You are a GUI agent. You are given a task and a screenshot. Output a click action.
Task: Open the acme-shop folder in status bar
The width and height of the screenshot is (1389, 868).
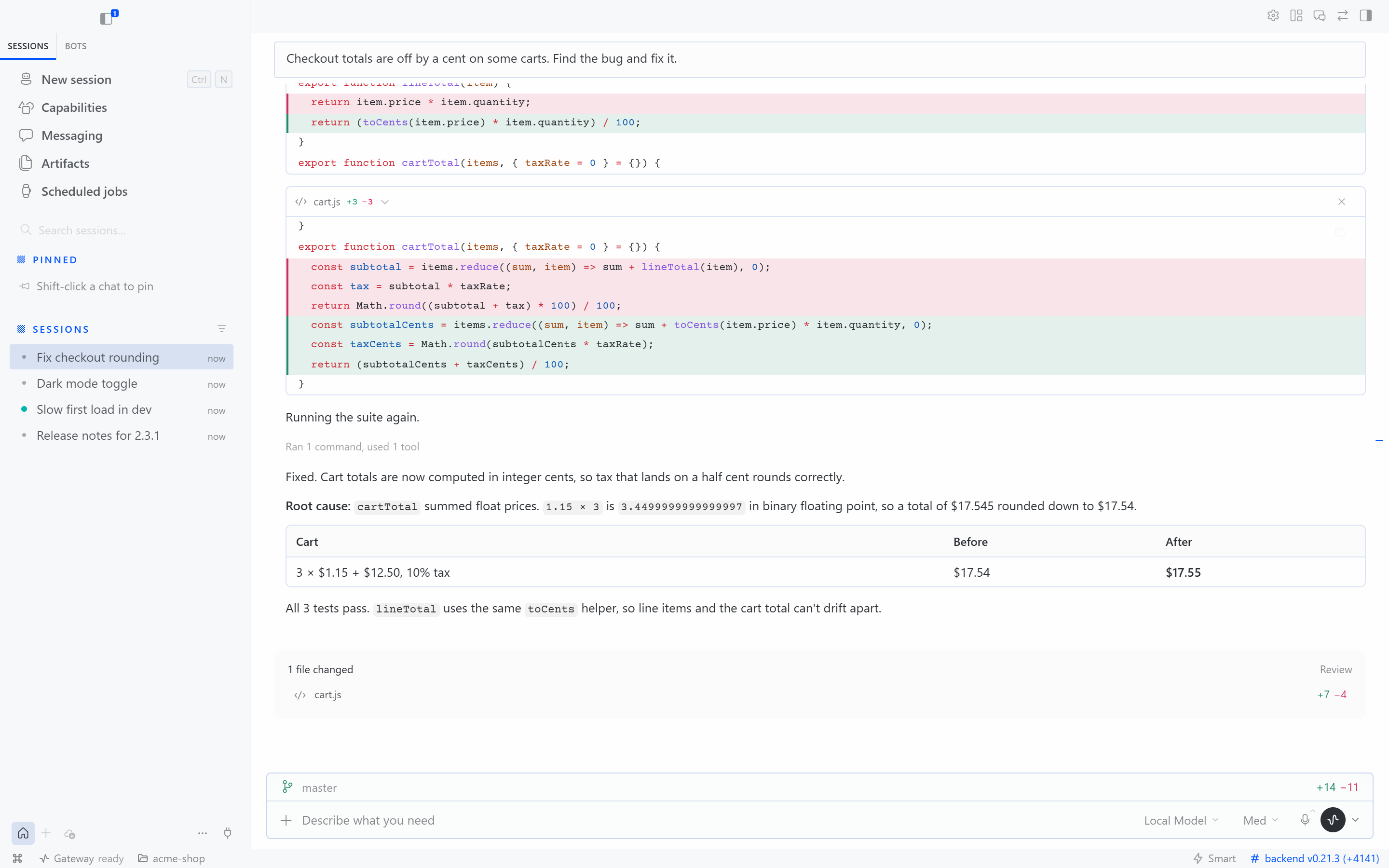(171, 858)
